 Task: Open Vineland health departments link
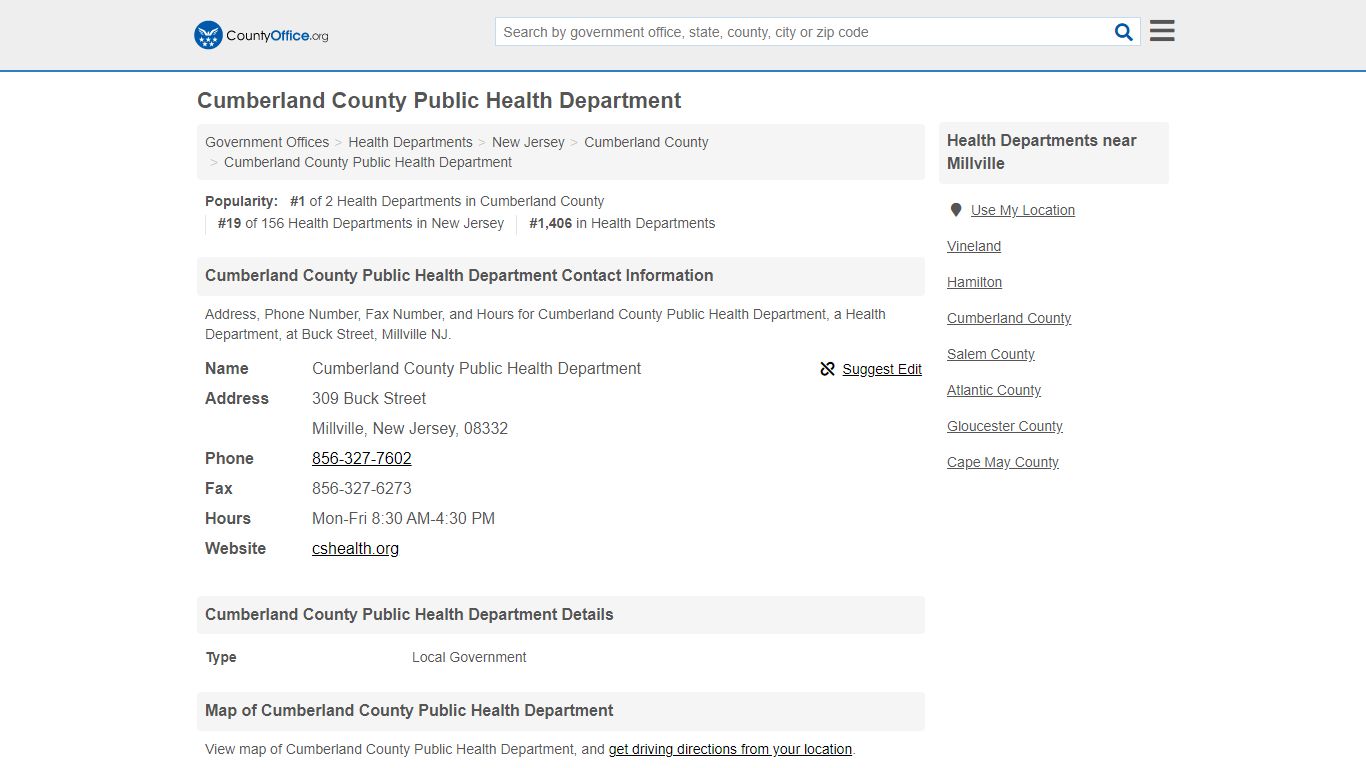tap(974, 246)
